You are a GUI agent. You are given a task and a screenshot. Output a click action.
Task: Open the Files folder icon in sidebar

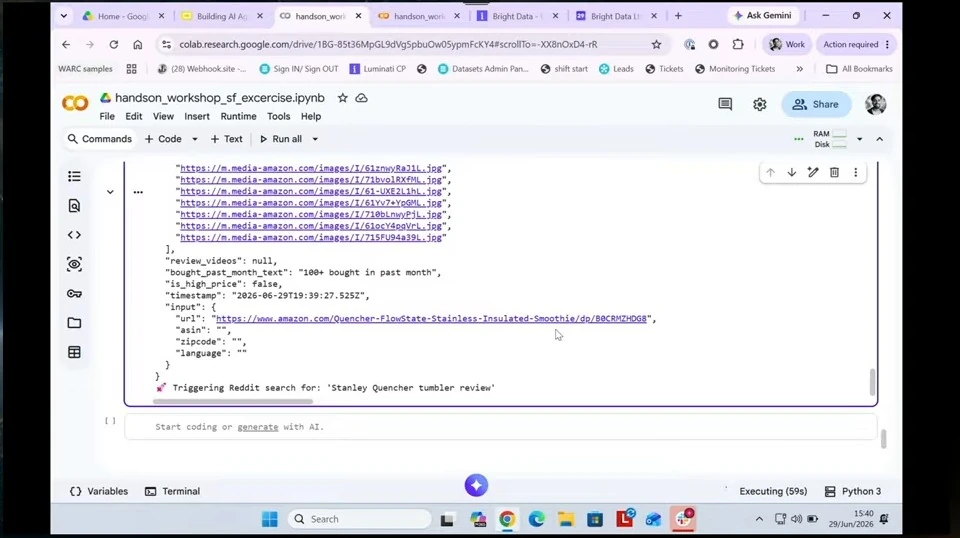(74, 323)
